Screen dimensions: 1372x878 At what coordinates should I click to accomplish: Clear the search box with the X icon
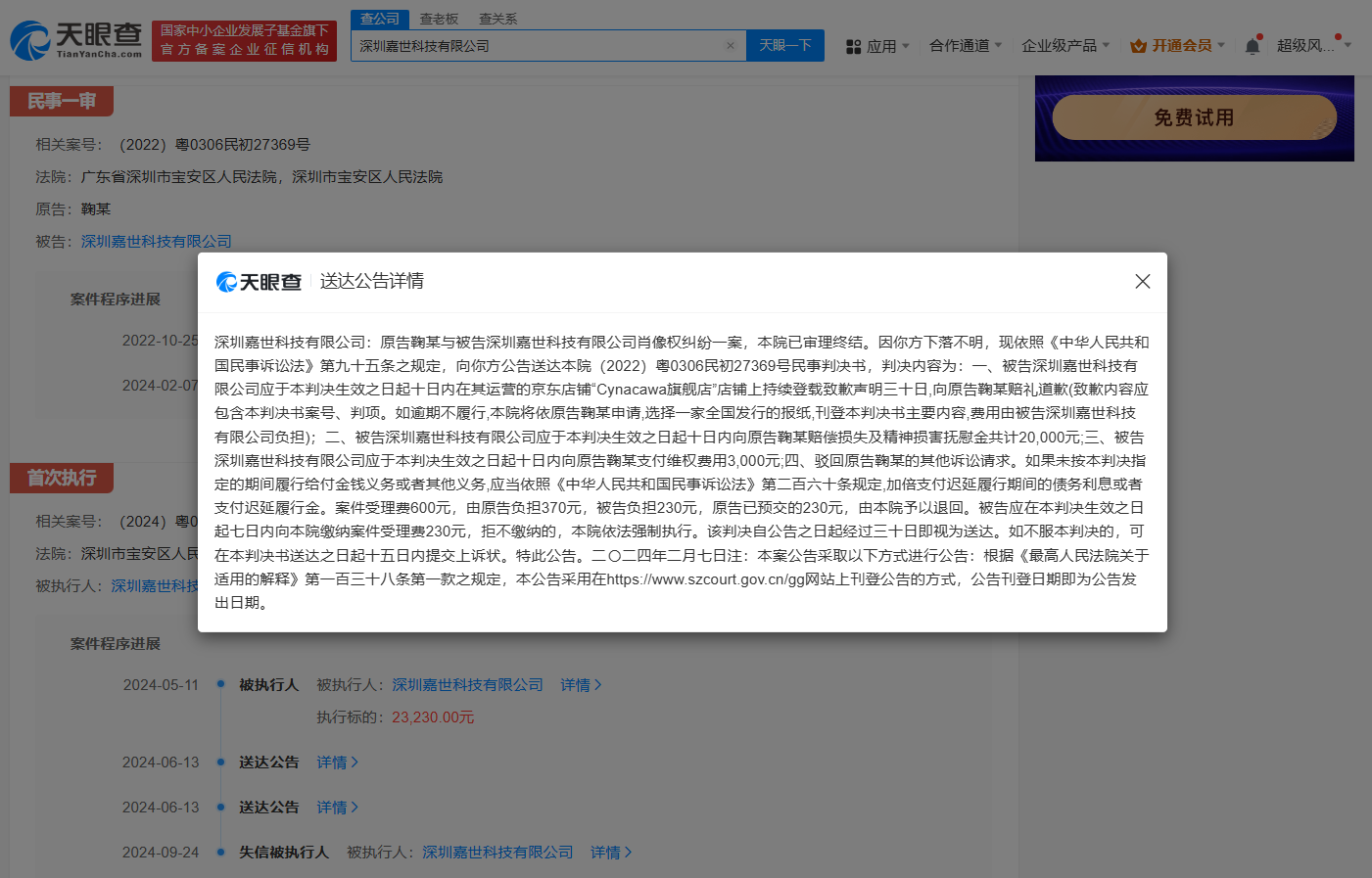(731, 46)
